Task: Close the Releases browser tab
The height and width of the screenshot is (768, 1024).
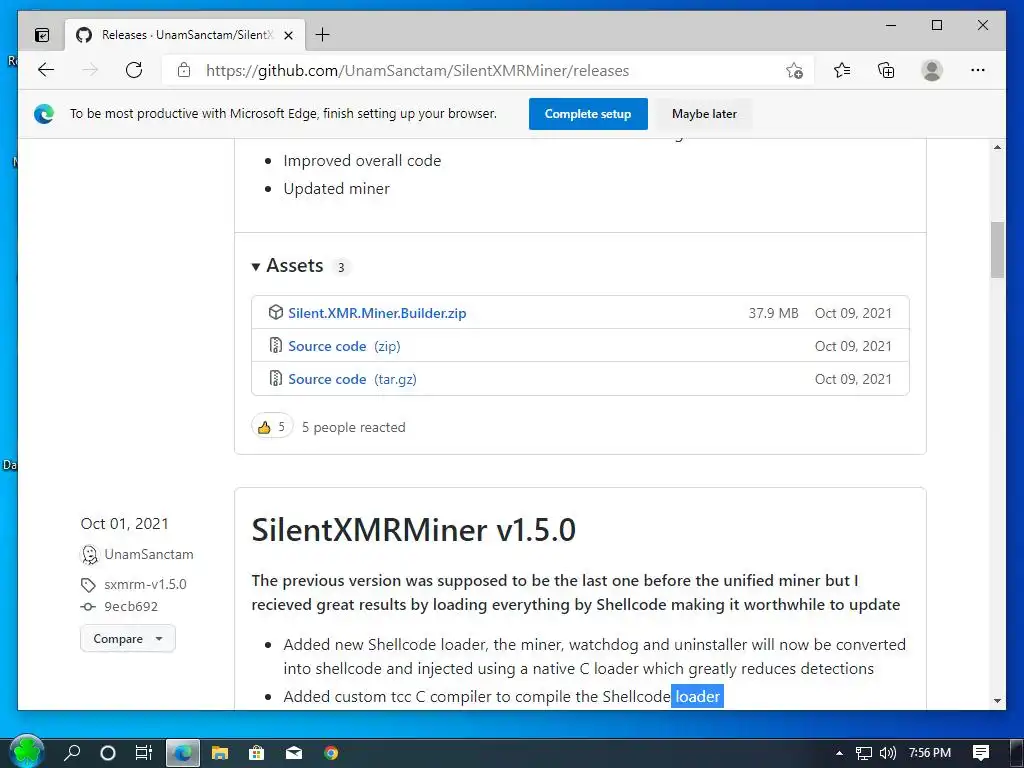Action: click(288, 35)
